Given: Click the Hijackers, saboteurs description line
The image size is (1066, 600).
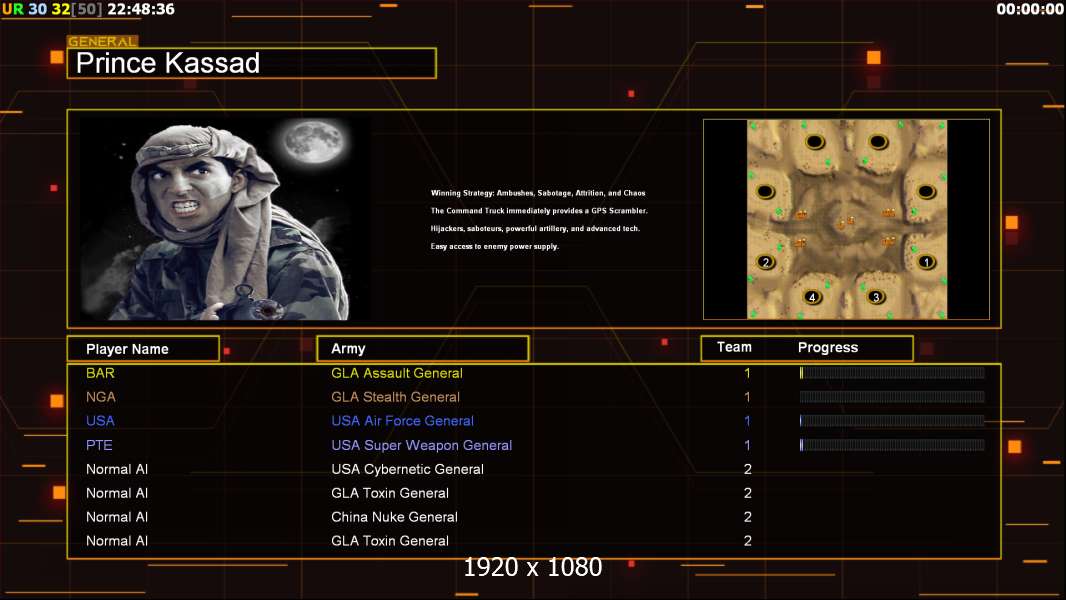Looking at the screenshot, I should tap(535, 228).
